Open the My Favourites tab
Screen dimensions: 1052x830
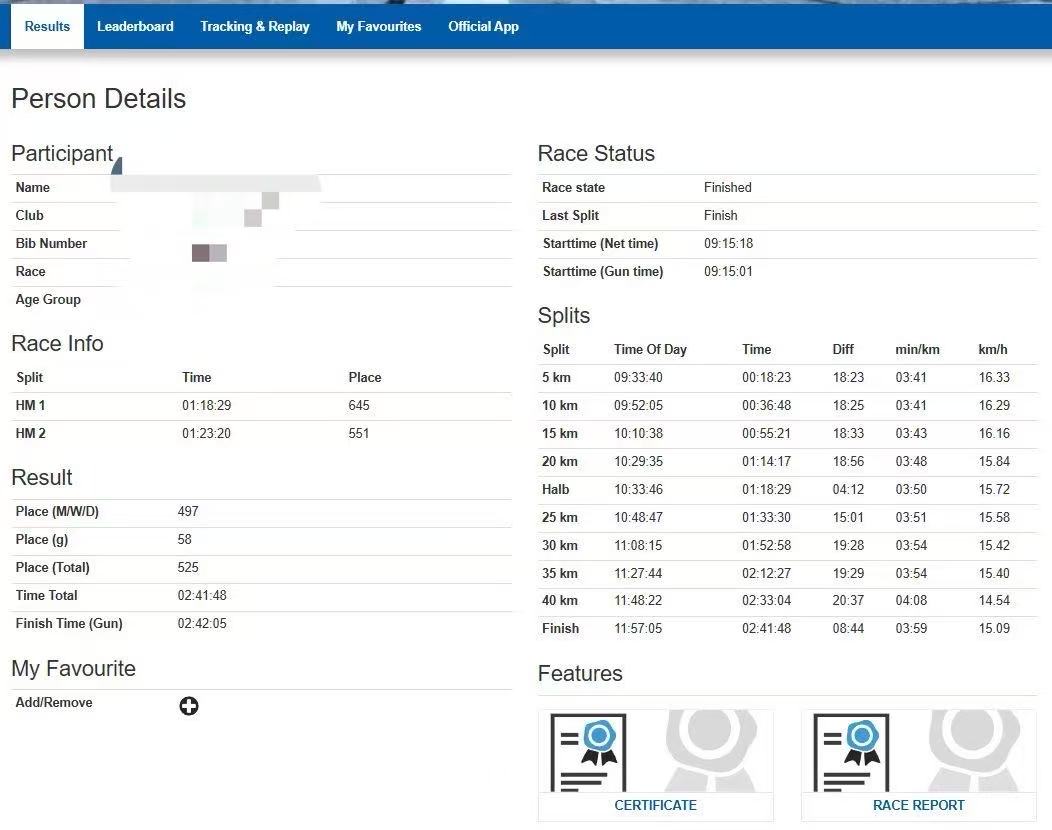[x=379, y=26]
